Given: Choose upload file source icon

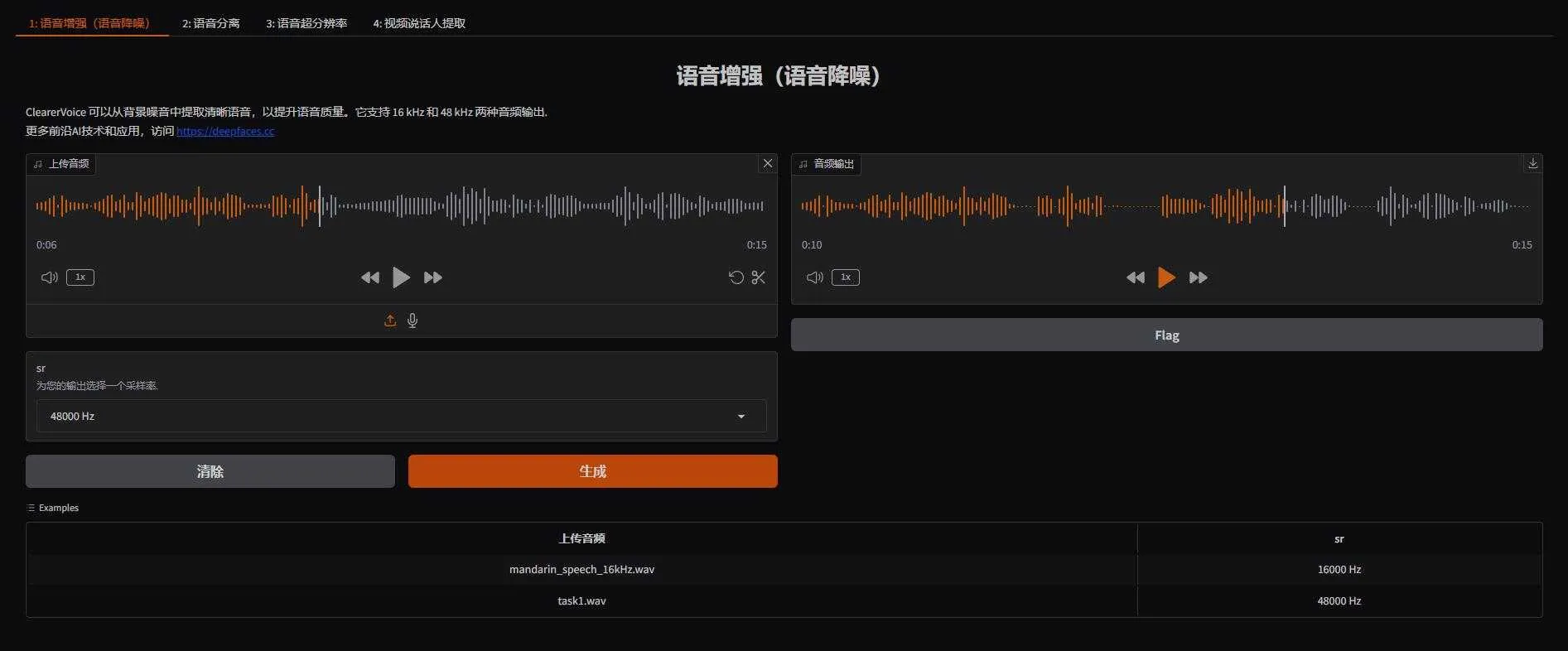Looking at the screenshot, I should (x=390, y=321).
